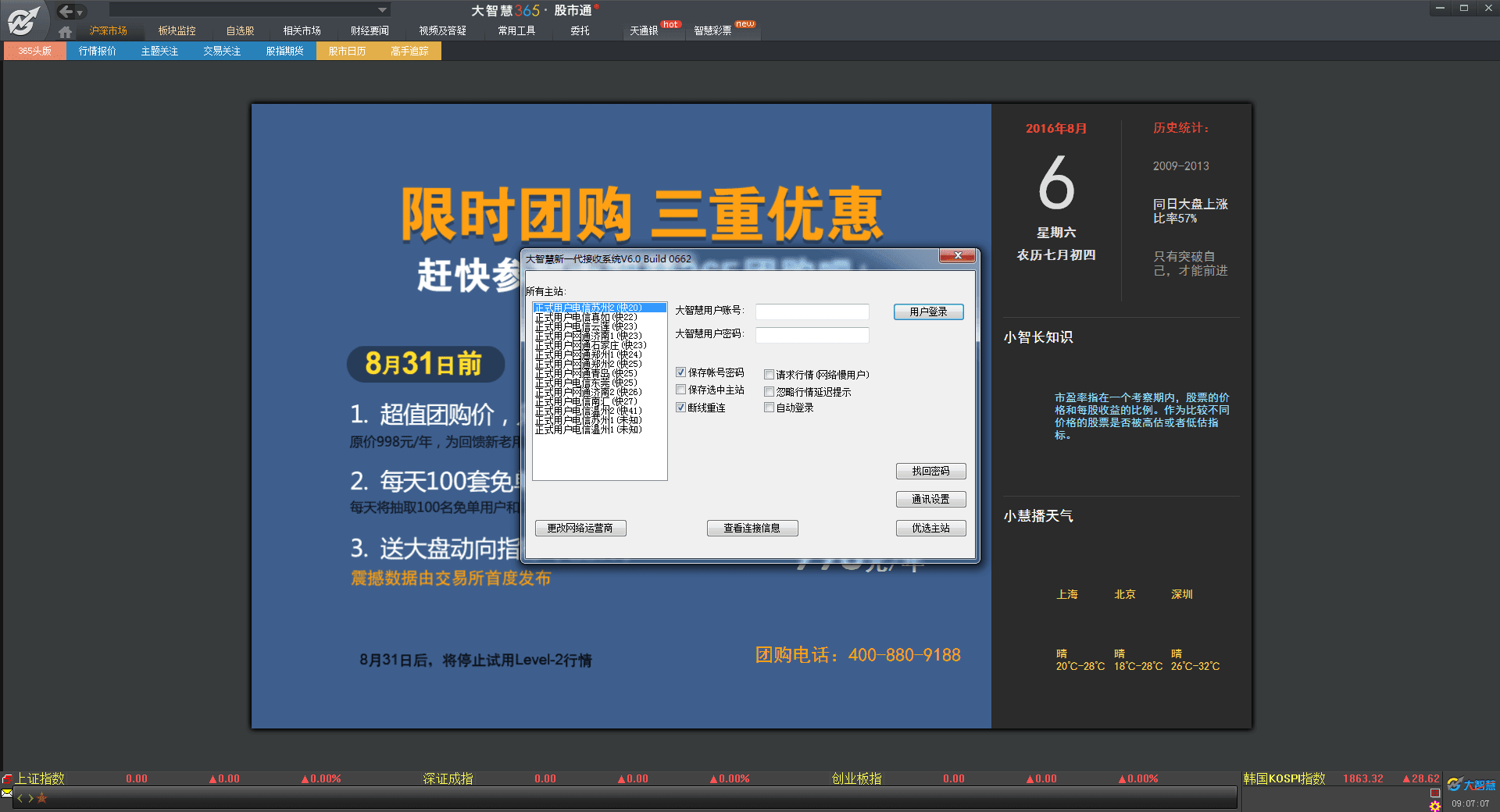The image size is (1500, 812).
Task: Expand the top search bar dropdown
Action: (x=382, y=10)
